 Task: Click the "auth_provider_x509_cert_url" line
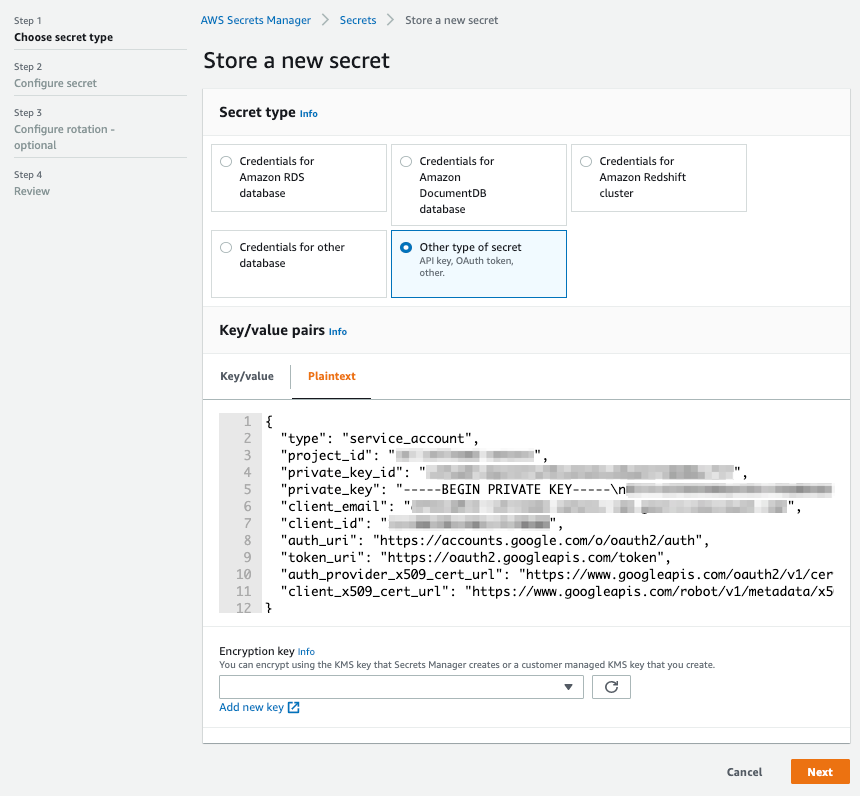556,575
